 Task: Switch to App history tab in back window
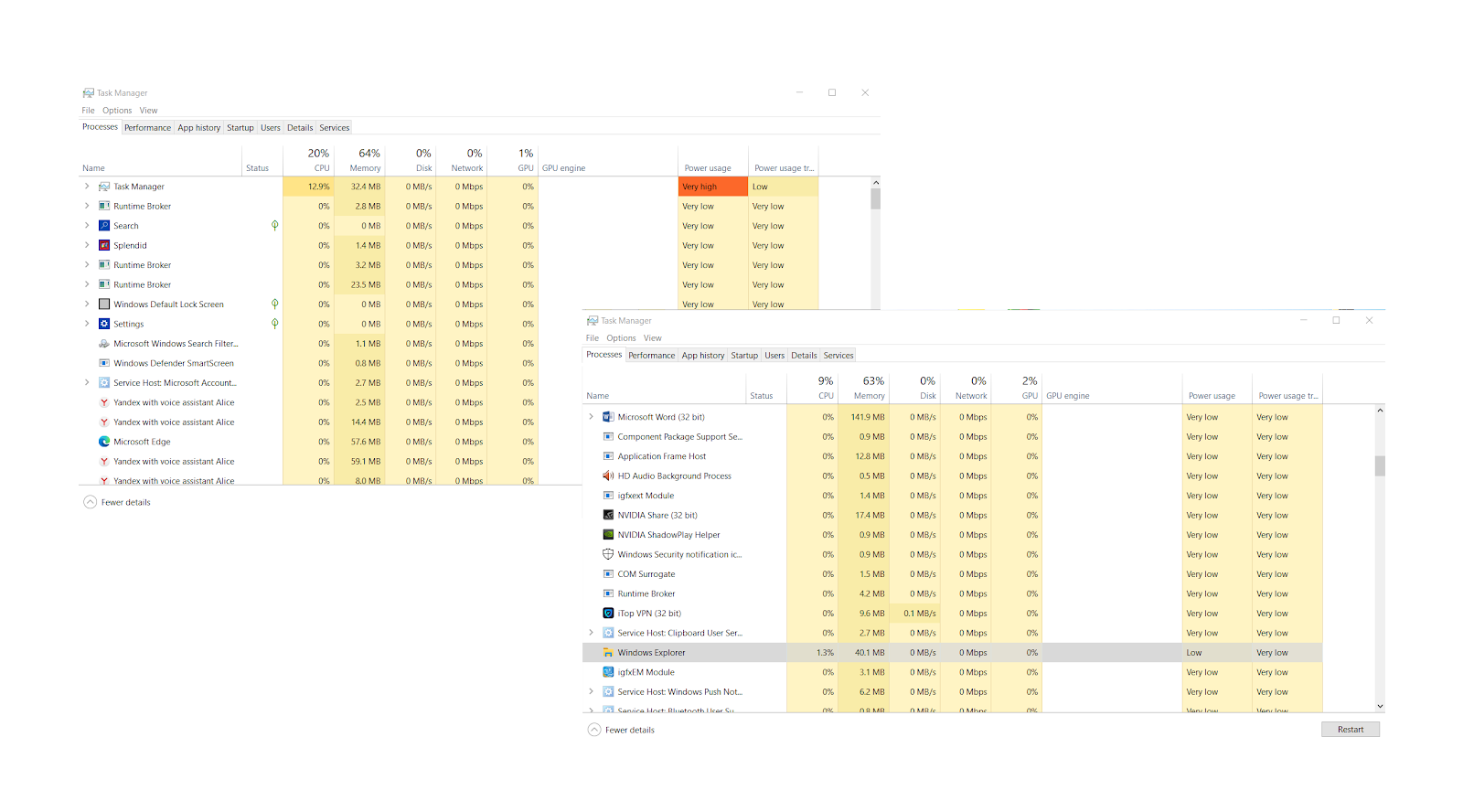[x=199, y=128]
